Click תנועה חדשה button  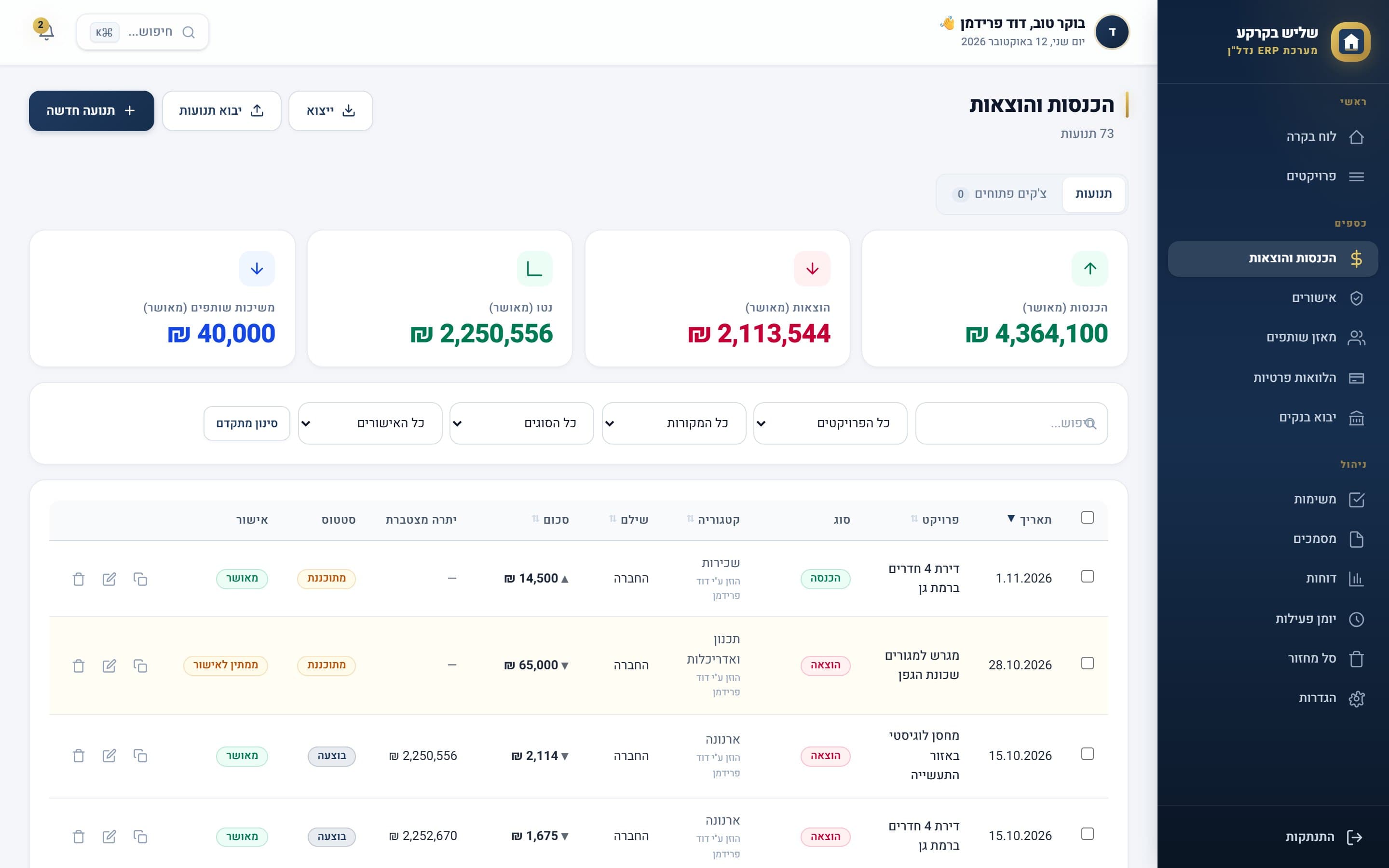pos(91,111)
